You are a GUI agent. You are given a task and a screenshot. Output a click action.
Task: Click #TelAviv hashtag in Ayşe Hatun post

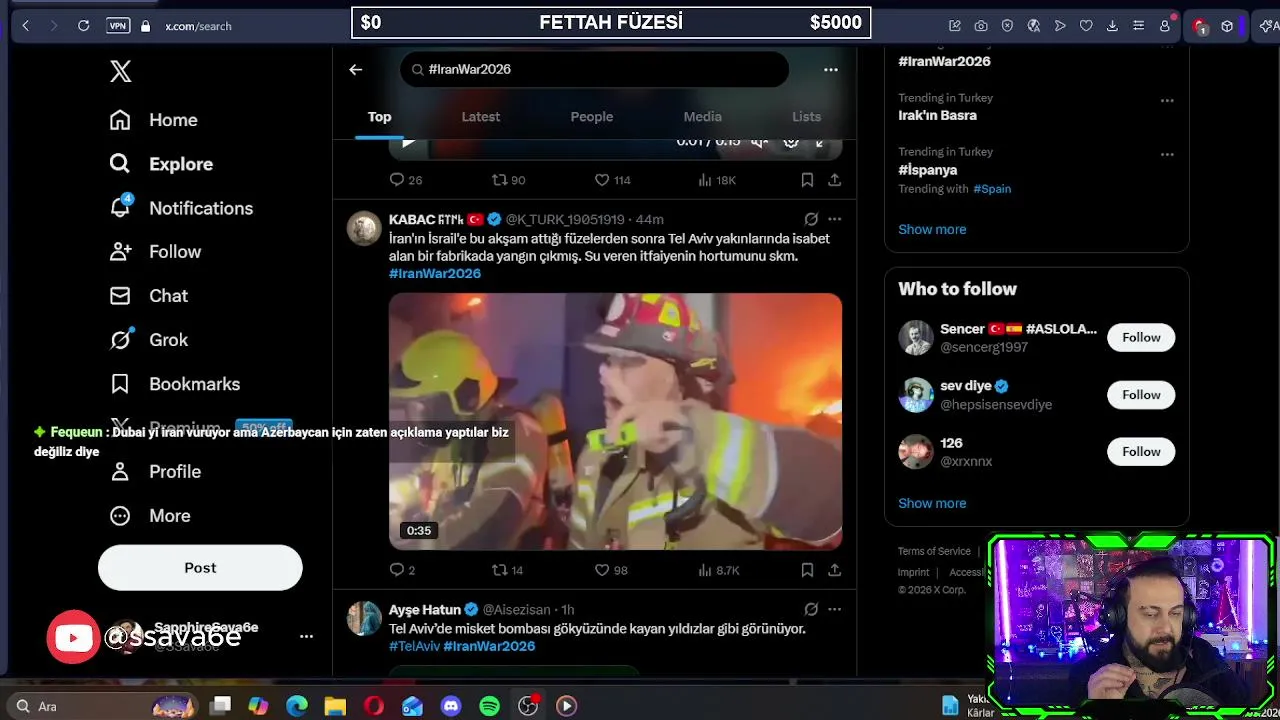[x=414, y=646]
